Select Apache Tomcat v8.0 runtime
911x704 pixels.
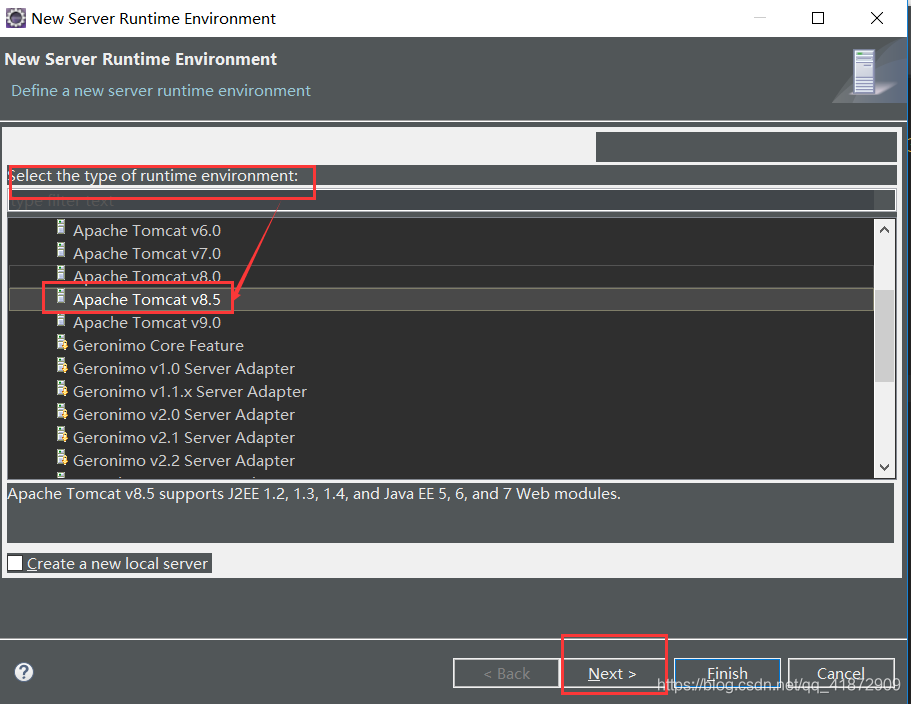[x=147, y=276]
